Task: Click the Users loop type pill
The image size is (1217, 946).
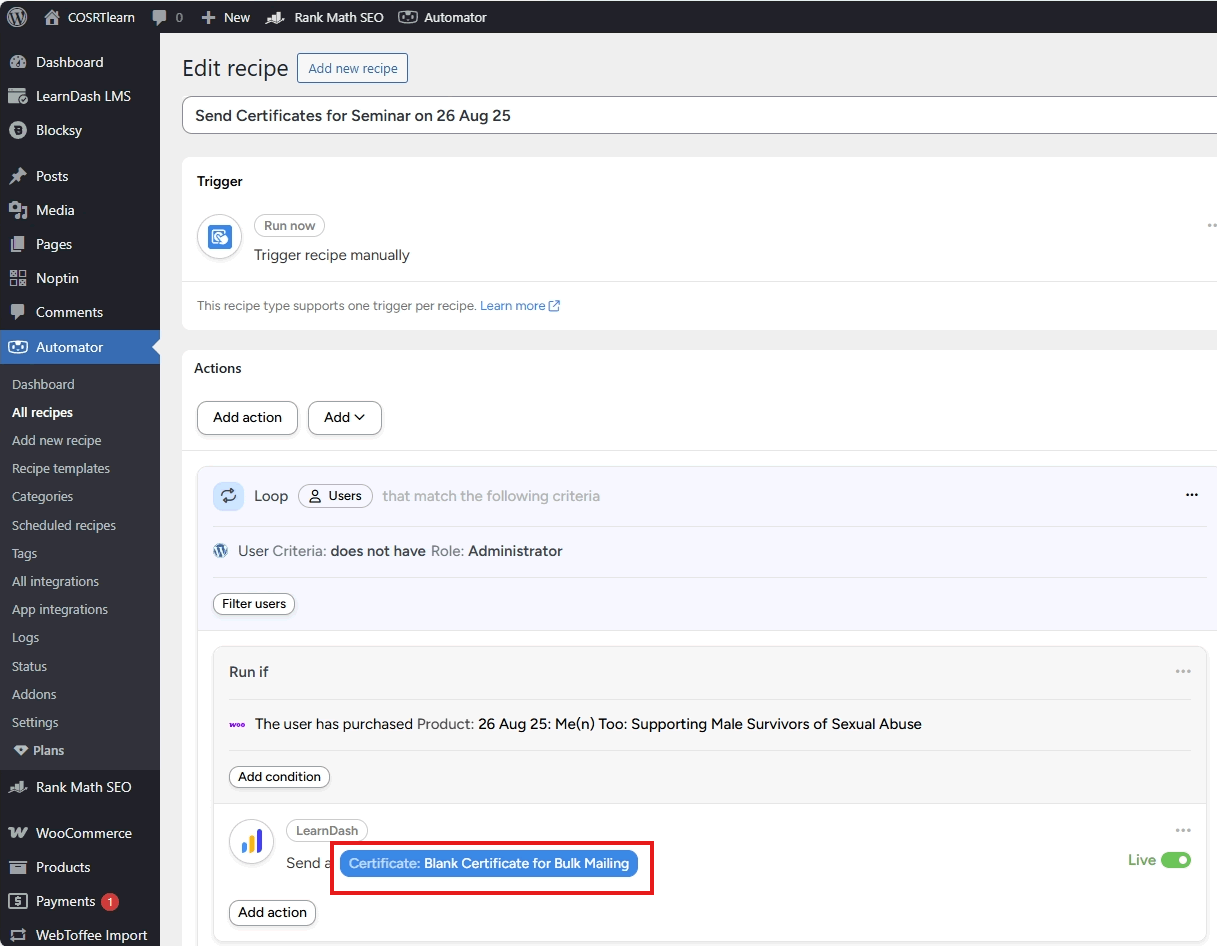Action: coord(336,496)
